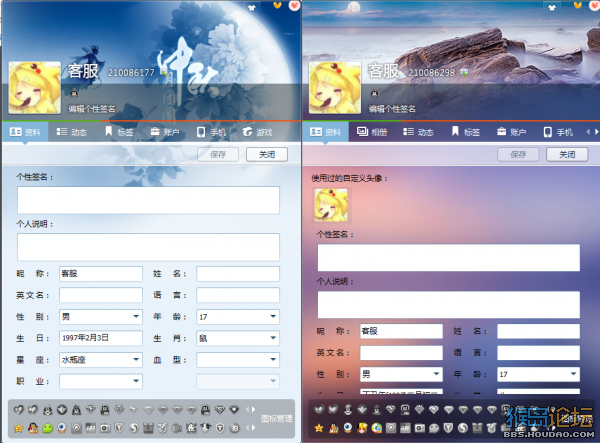
Task: Switch to 标签 tab in left window
Action: [x=119, y=132]
